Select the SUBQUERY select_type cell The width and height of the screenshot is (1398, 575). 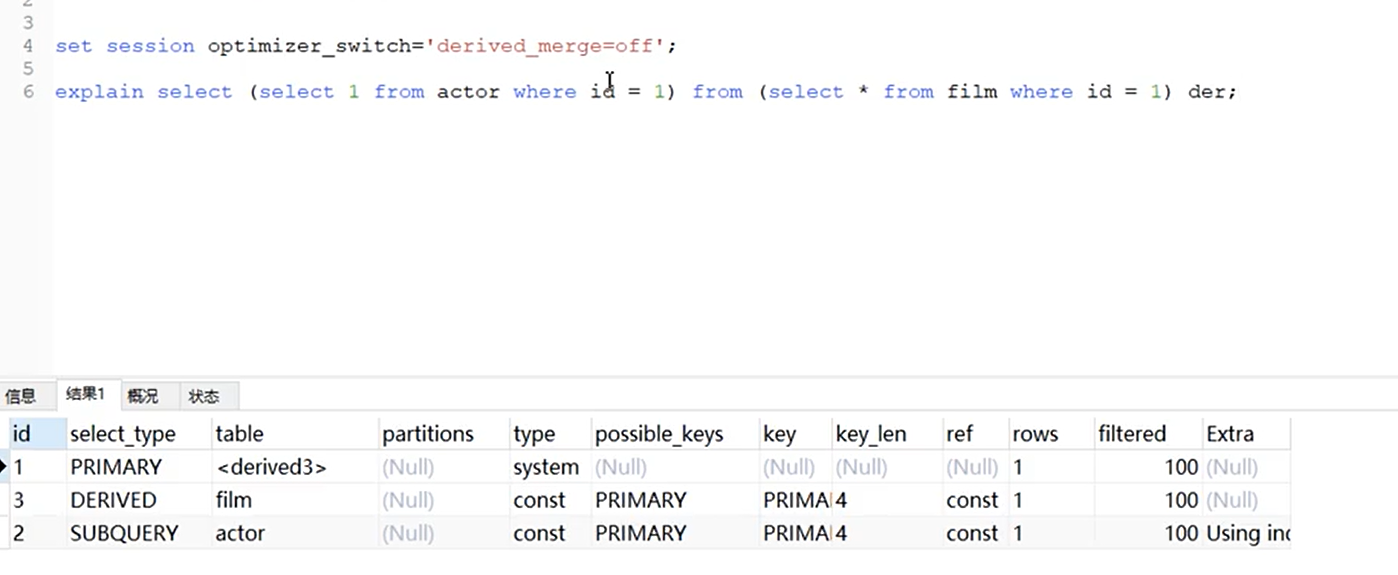coord(123,533)
